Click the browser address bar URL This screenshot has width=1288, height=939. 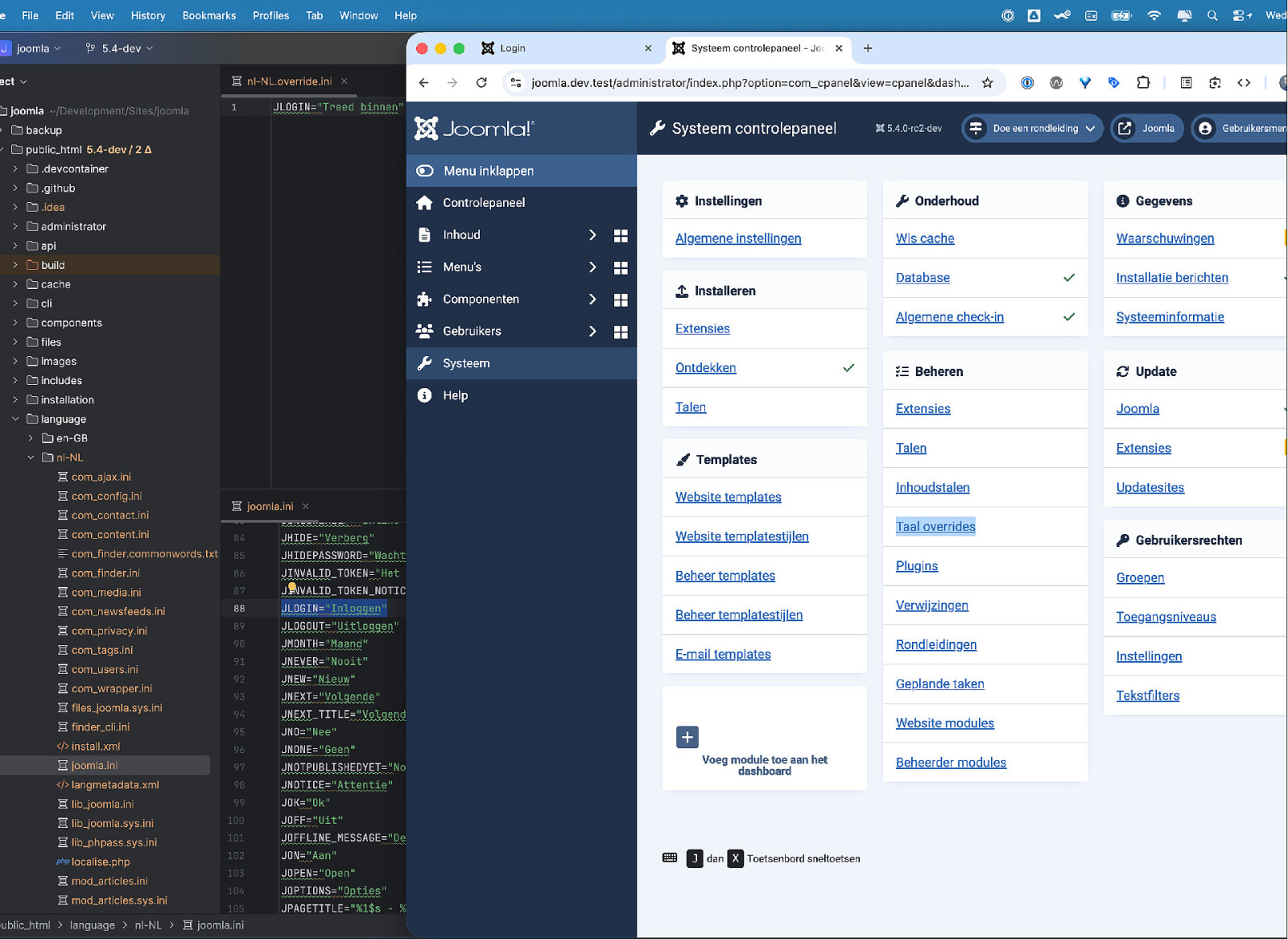749,82
